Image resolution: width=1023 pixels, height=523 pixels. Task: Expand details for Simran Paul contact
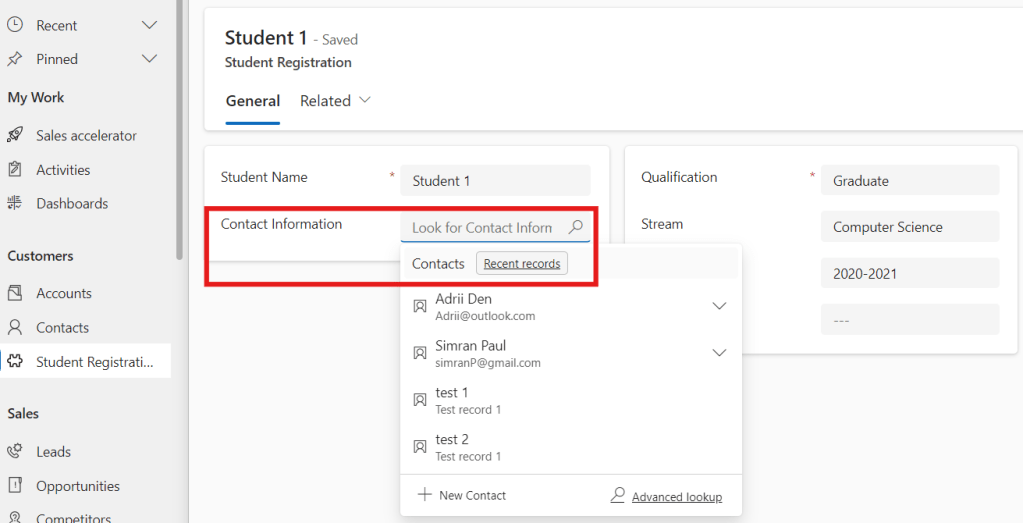[719, 353]
